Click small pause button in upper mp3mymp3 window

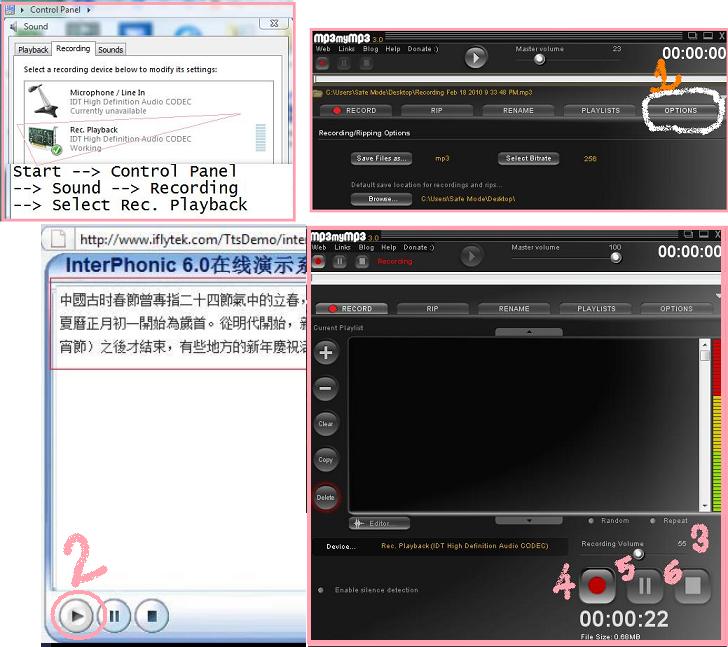pos(344,63)
